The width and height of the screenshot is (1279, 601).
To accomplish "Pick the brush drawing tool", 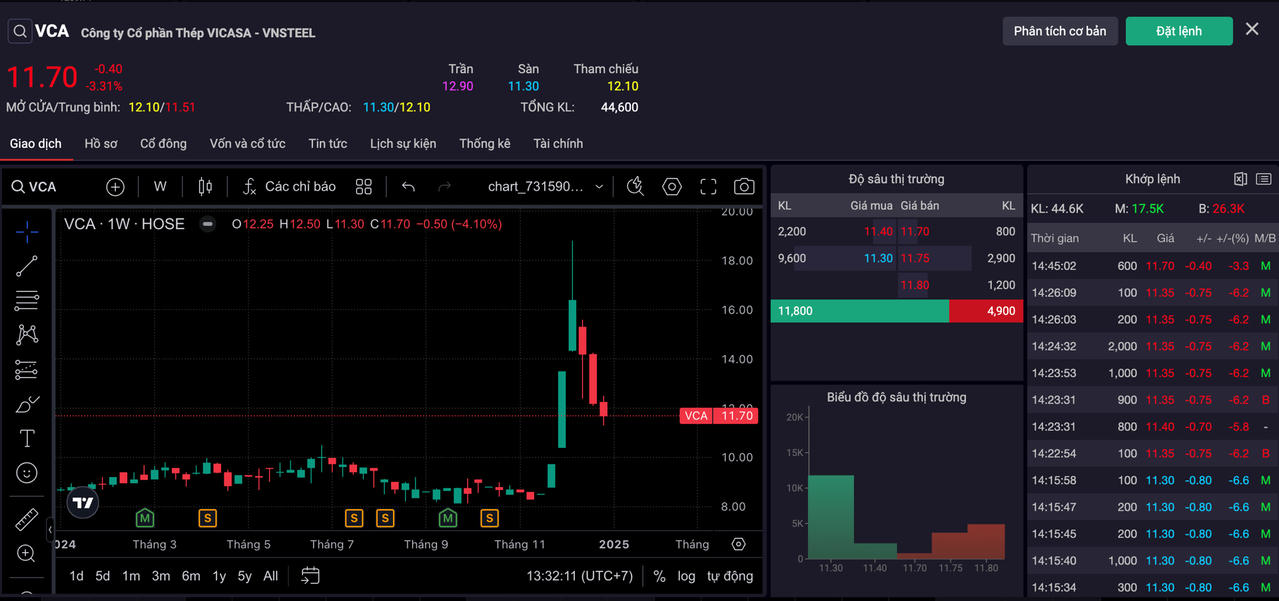I will 27,405.
